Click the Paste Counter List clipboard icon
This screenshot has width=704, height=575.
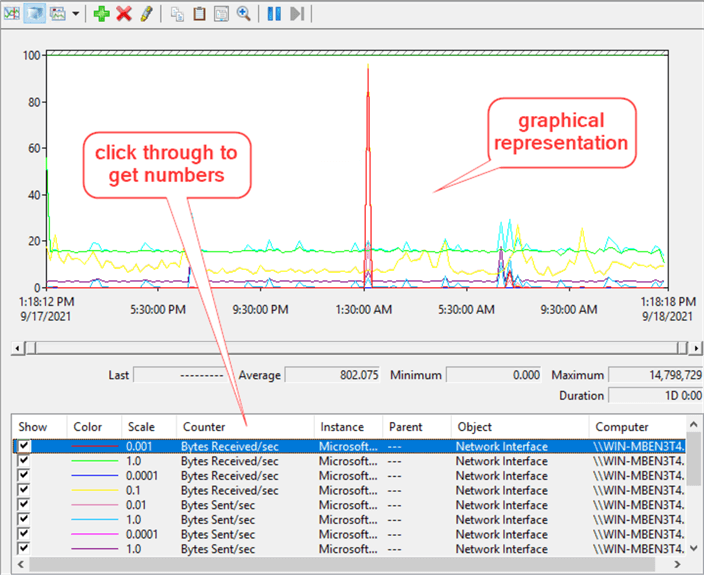pyautogui.click(x=199, y=14)
